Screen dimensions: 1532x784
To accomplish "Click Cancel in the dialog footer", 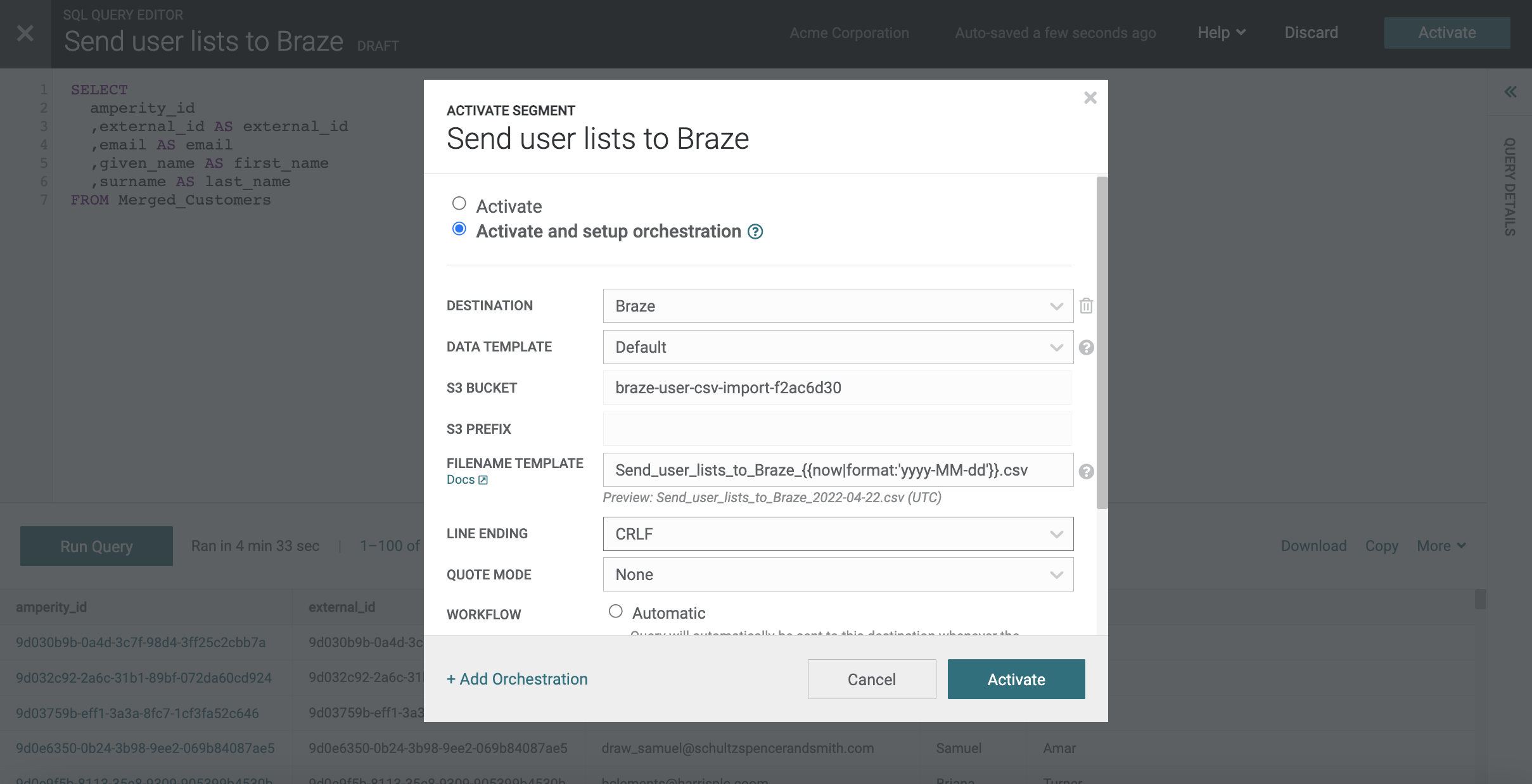I will click(x=871, y=679).
